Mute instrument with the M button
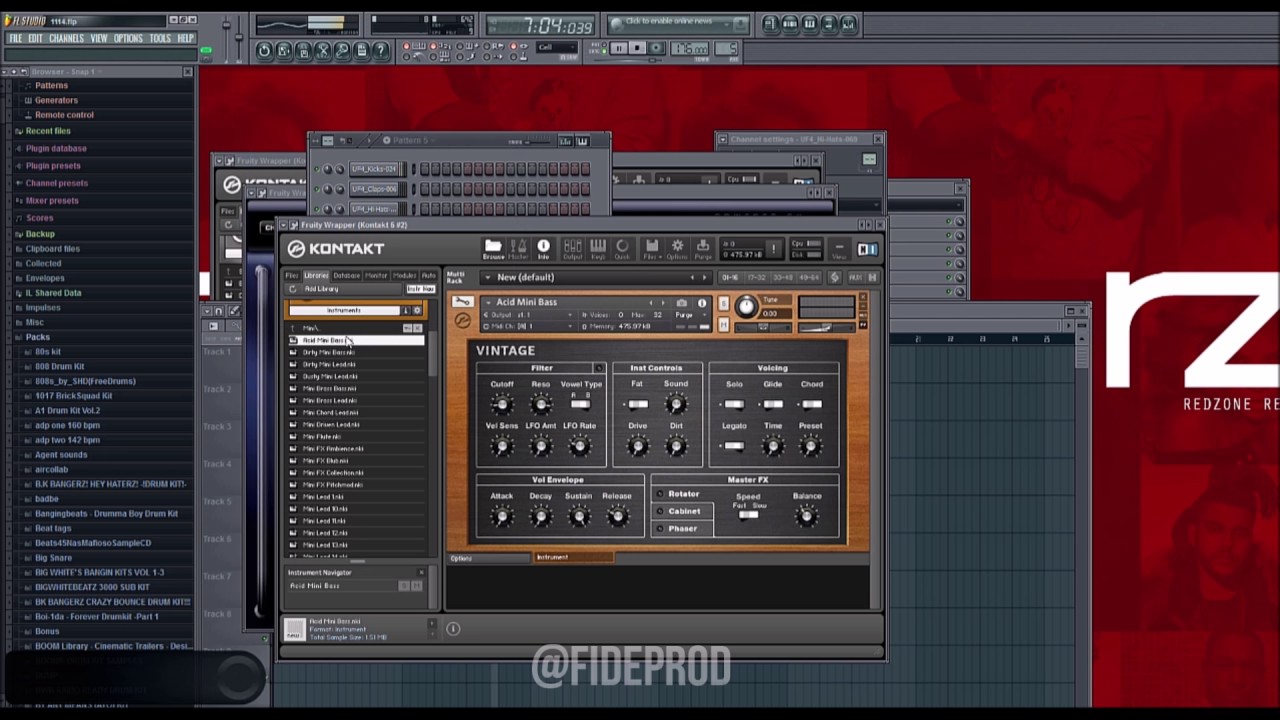Viewport: 1280px width, 720px height. click(723, 324)
